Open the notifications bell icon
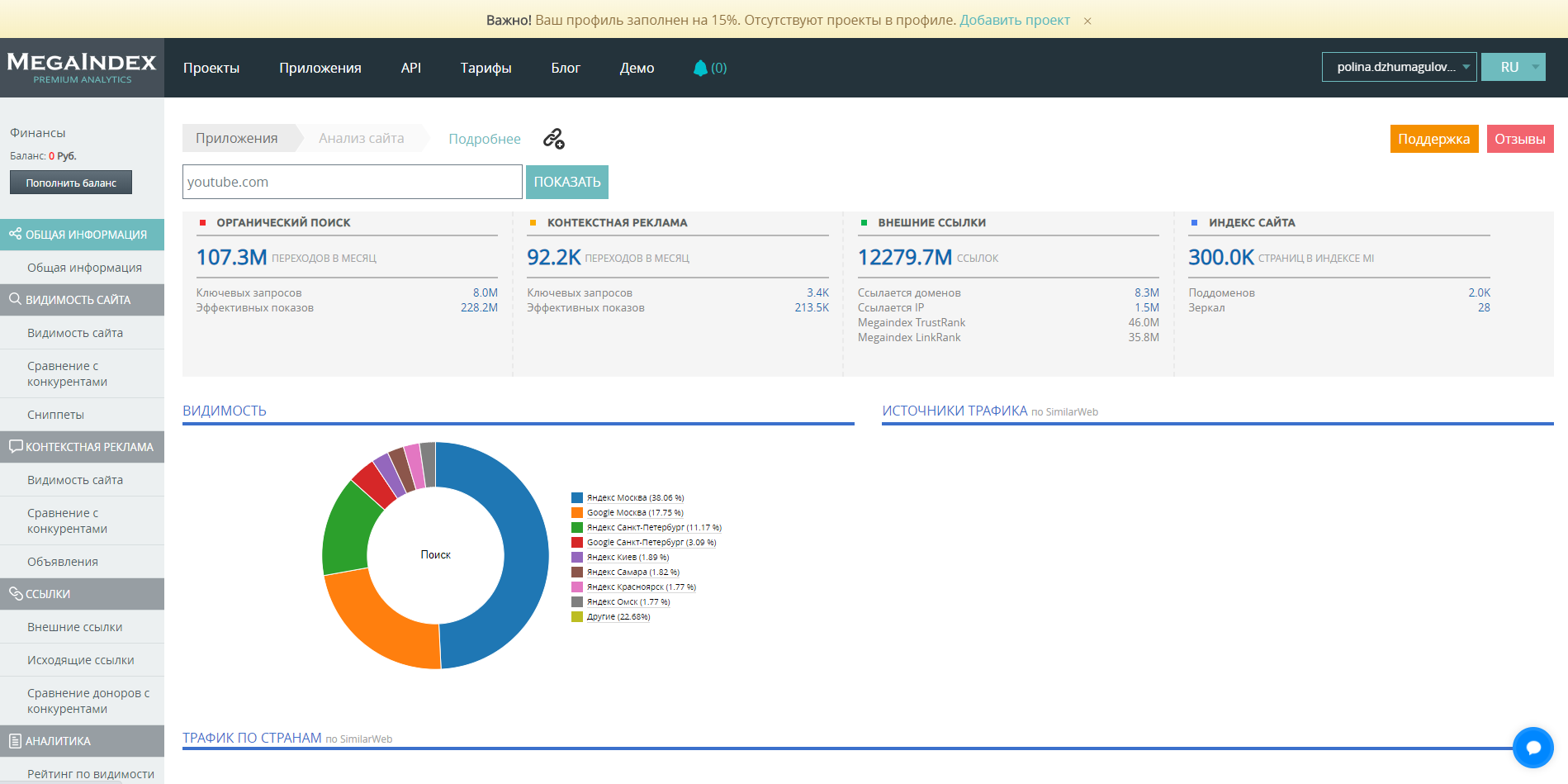Screen dimensions: 1568x784 (700, 68)
